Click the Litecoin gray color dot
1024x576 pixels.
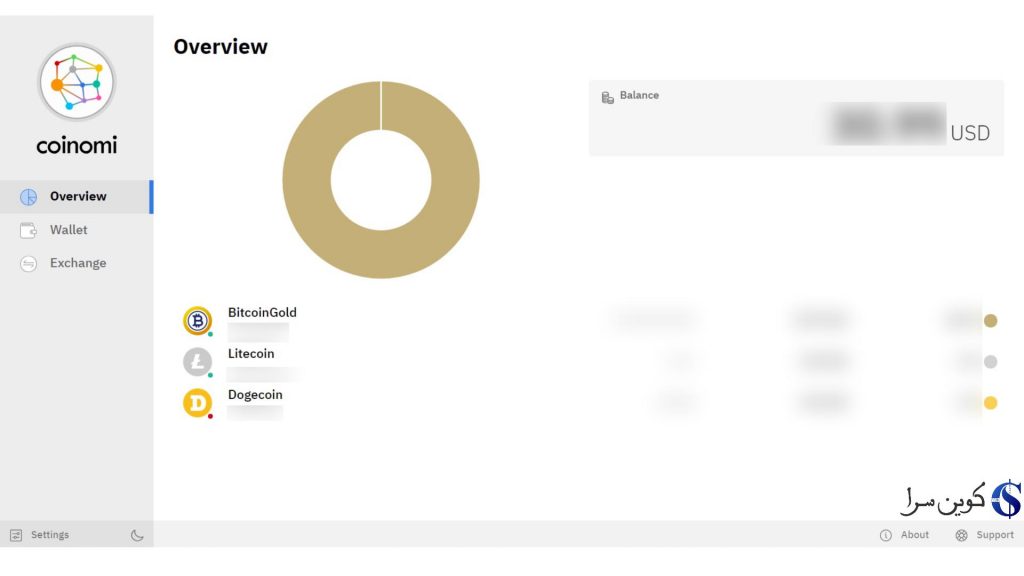[x=991, y=362]
